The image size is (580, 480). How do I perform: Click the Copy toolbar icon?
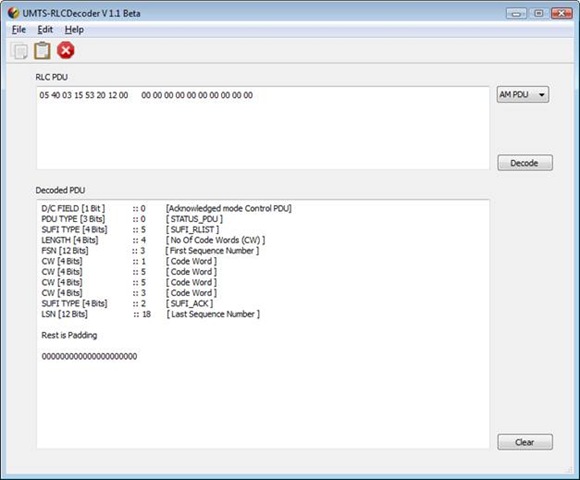click(x=19, y=51)
